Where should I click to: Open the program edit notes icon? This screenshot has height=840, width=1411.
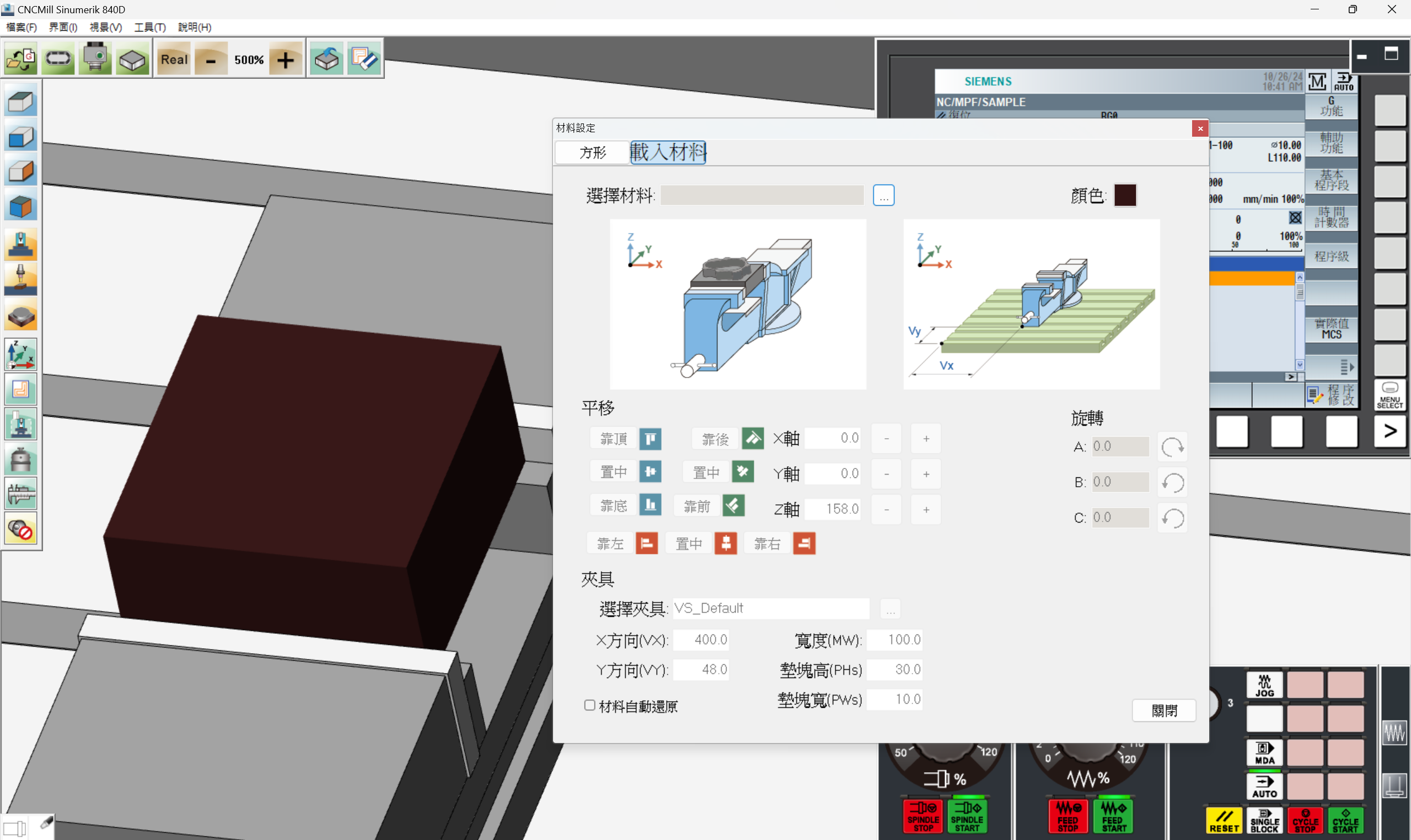click(364, 59)
